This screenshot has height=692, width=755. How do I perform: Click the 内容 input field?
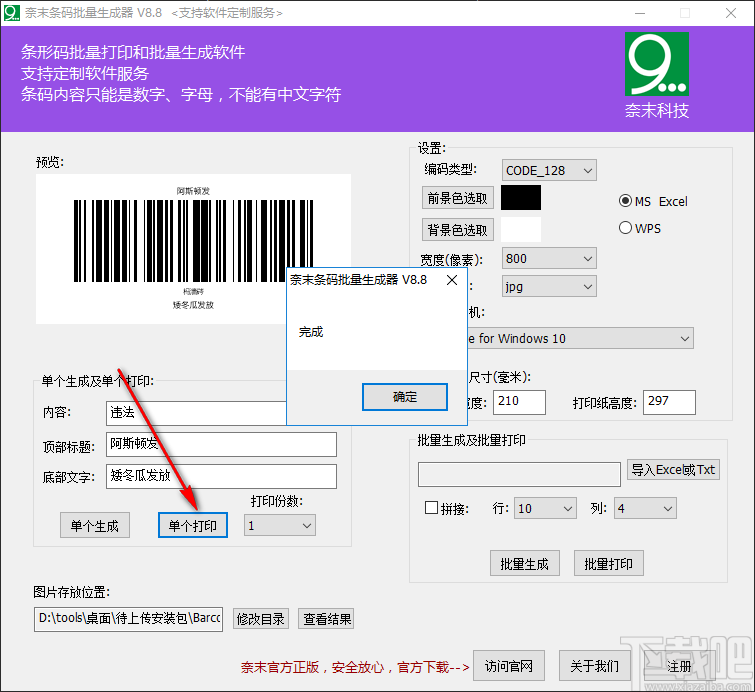pos(196,413)
